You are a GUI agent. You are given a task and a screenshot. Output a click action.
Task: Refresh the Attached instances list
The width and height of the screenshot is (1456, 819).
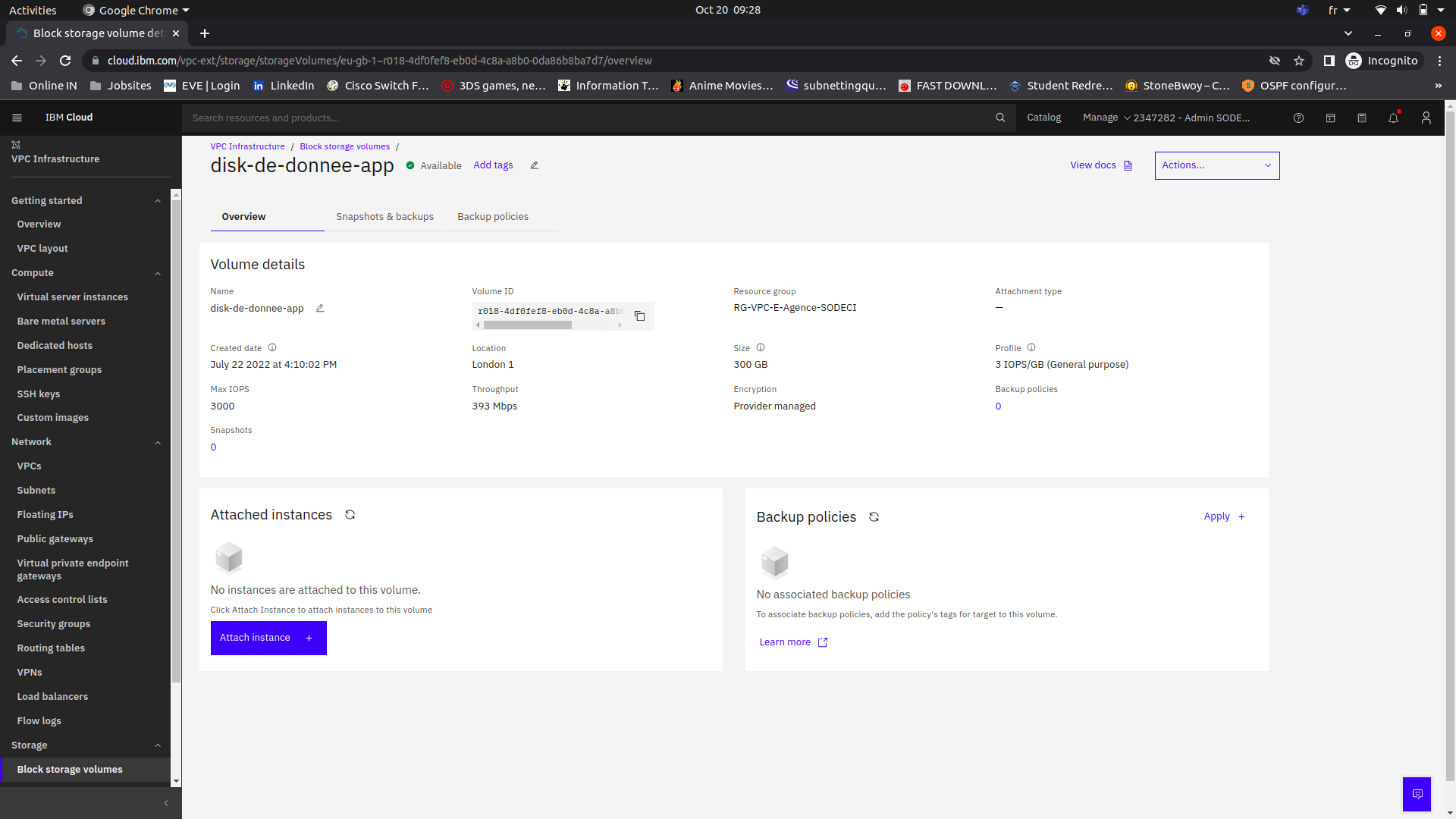[x=350, y=515]
